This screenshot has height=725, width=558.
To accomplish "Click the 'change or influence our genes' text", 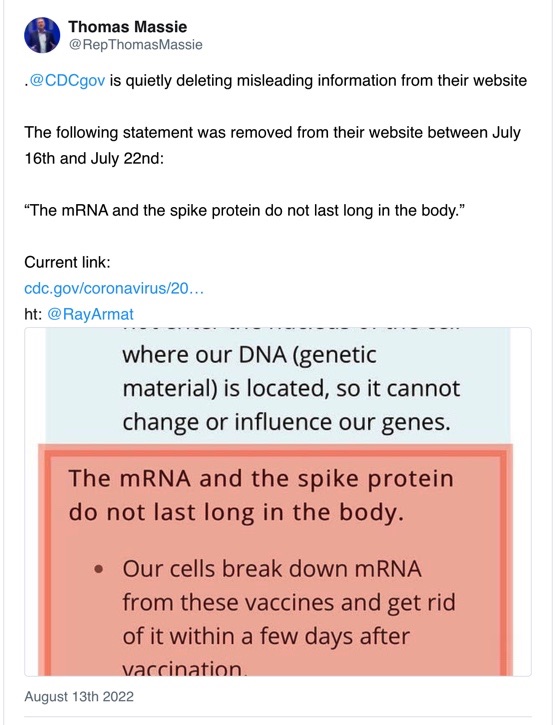I will click(x=286, y=422).
